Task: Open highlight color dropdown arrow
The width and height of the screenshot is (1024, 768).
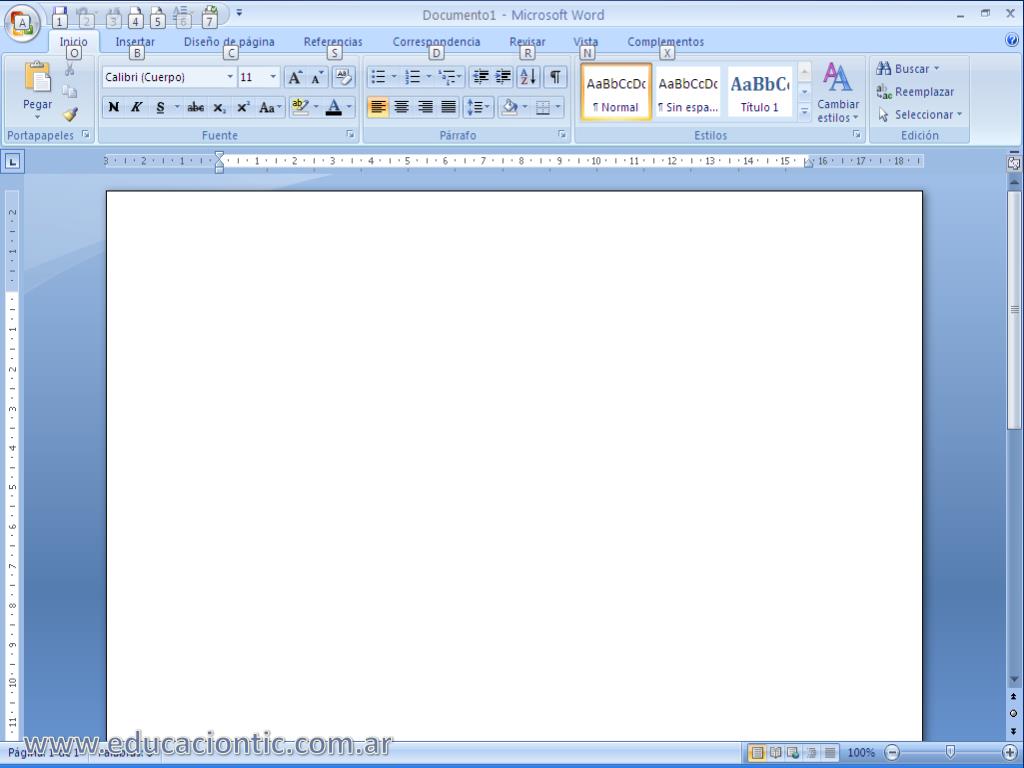Action: (316, 107)
